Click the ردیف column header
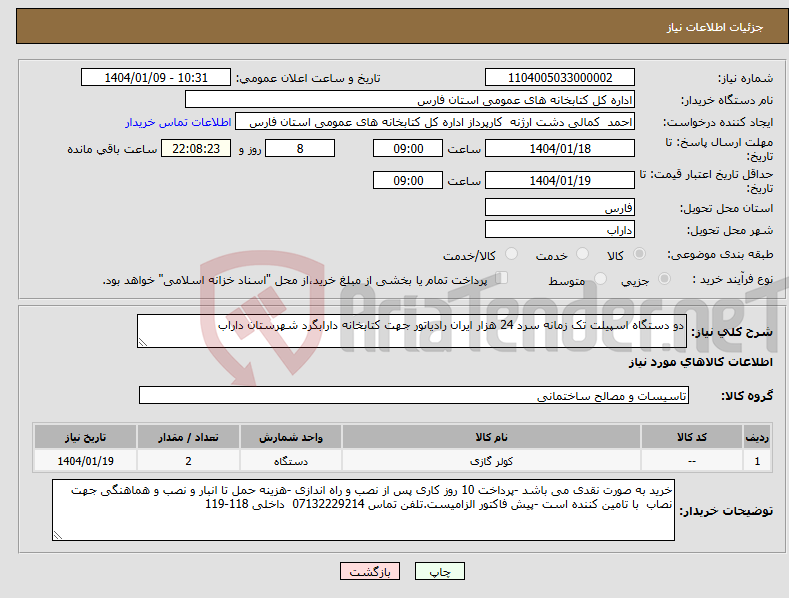Screen dimensions: 789x598 pos(757,437)
